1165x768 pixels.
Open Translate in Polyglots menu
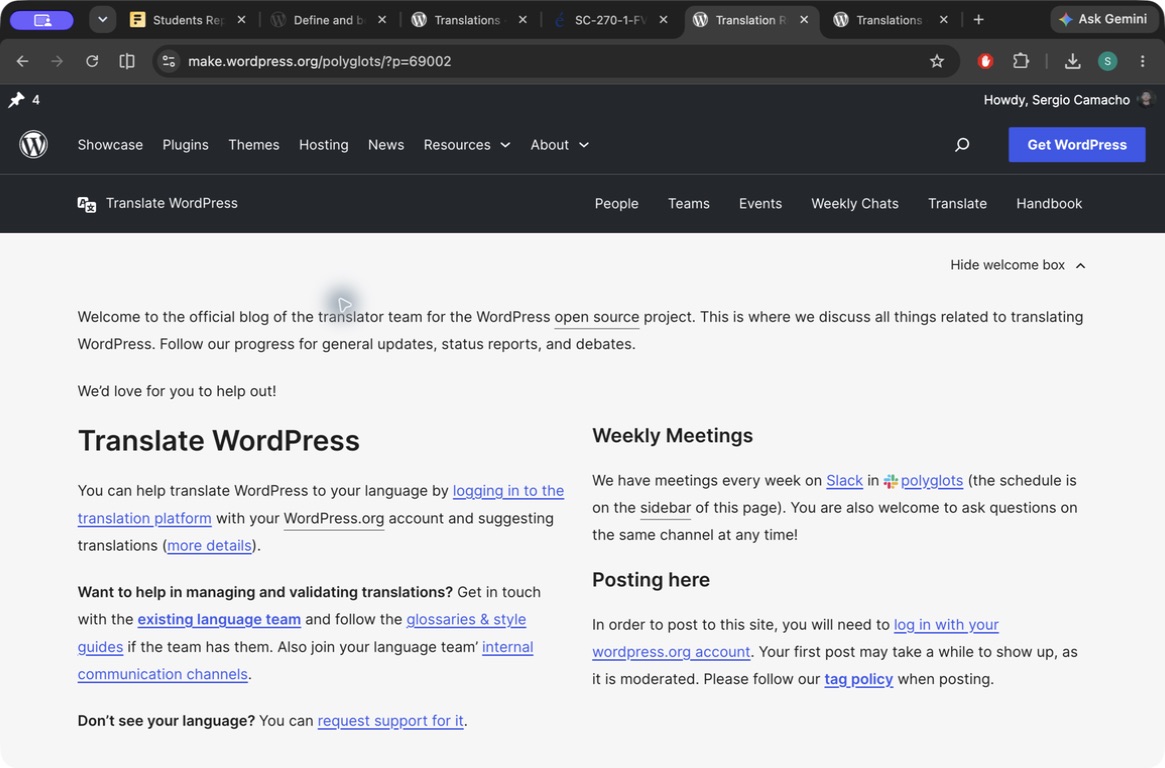click(x=957, y=204)
